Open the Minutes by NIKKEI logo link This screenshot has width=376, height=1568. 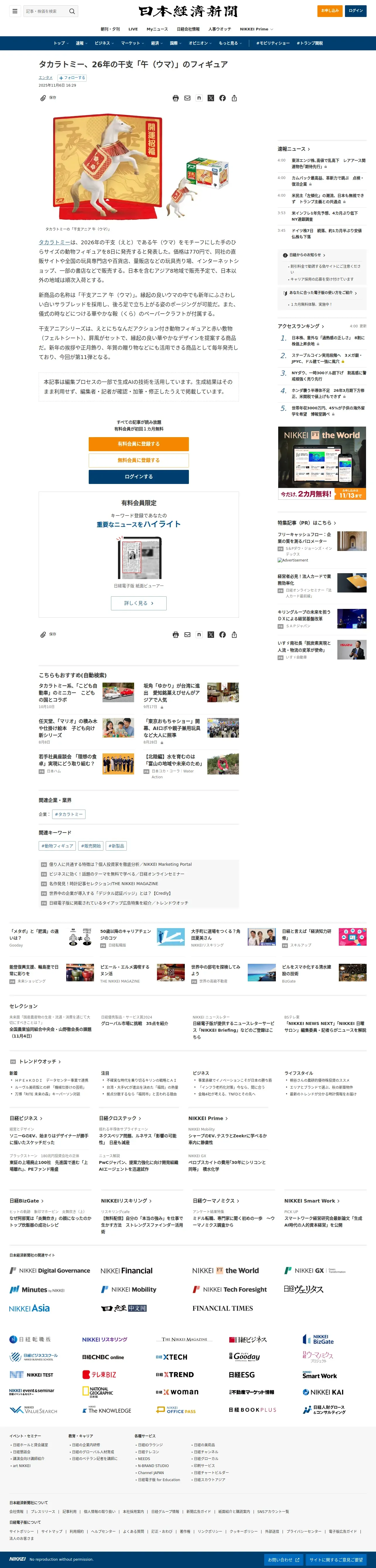[37, 1289]
